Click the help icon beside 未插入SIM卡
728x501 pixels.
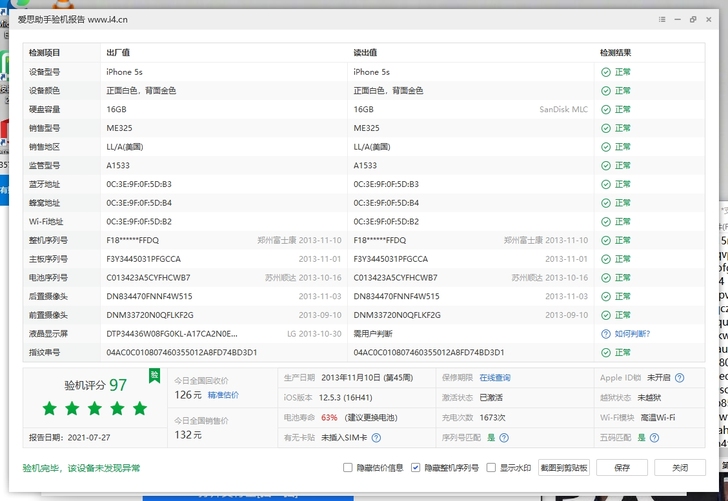377,438
